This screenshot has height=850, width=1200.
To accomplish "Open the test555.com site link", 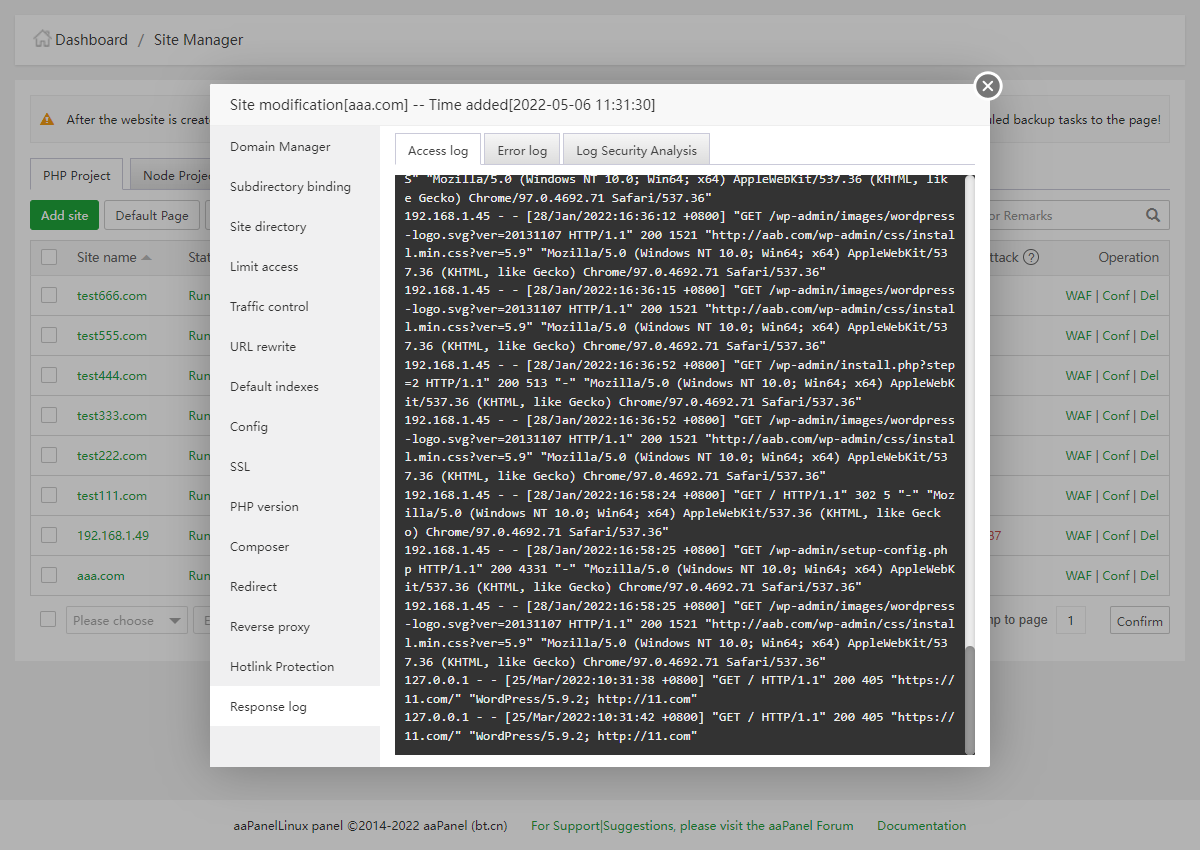I will click(x=112, y=336).
